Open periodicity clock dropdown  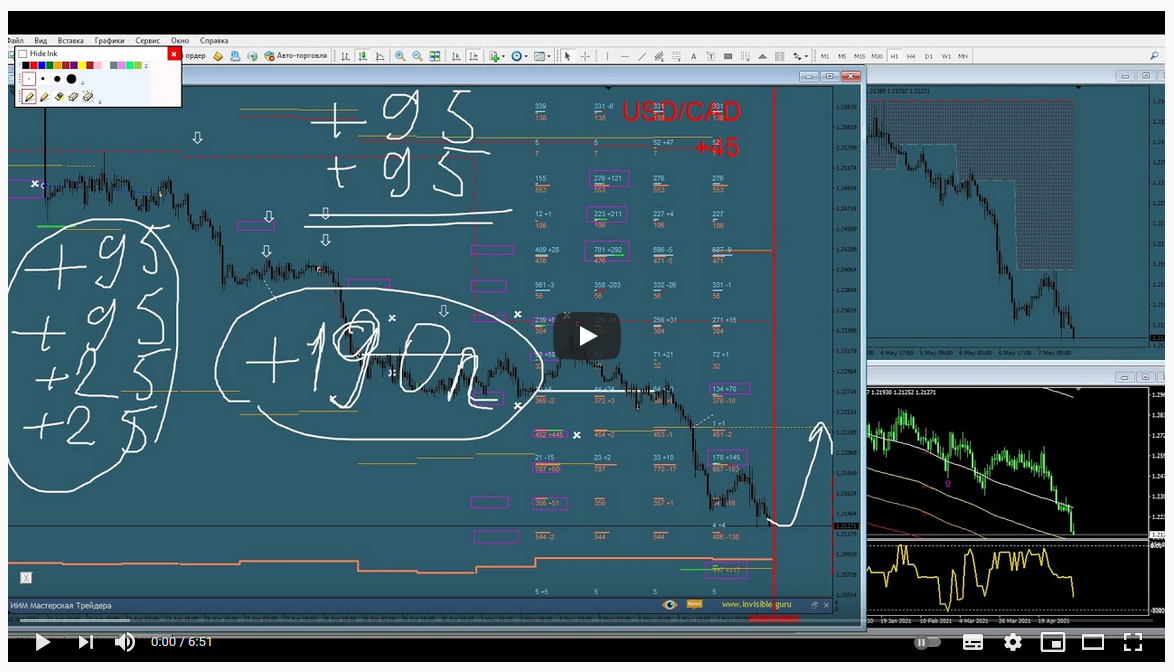click(519, 56)
